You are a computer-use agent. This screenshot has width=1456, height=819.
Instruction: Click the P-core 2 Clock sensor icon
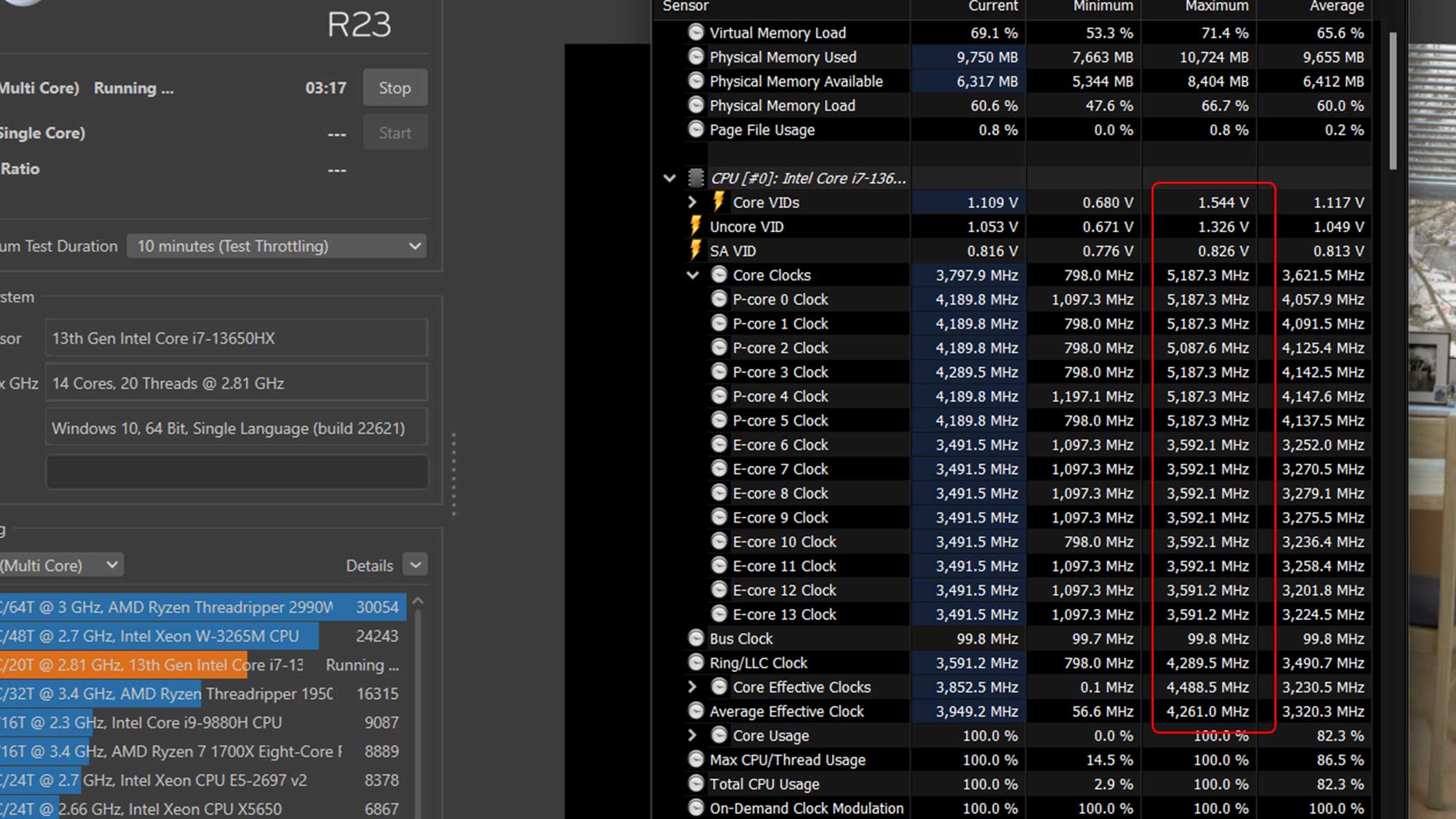click(719, 347)
